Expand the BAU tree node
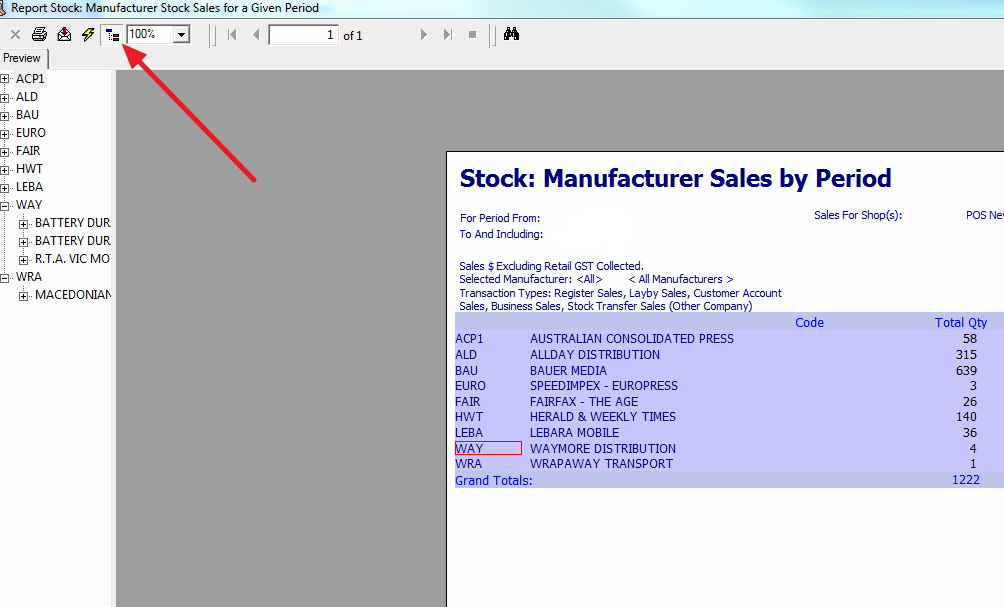 point(4,116)
